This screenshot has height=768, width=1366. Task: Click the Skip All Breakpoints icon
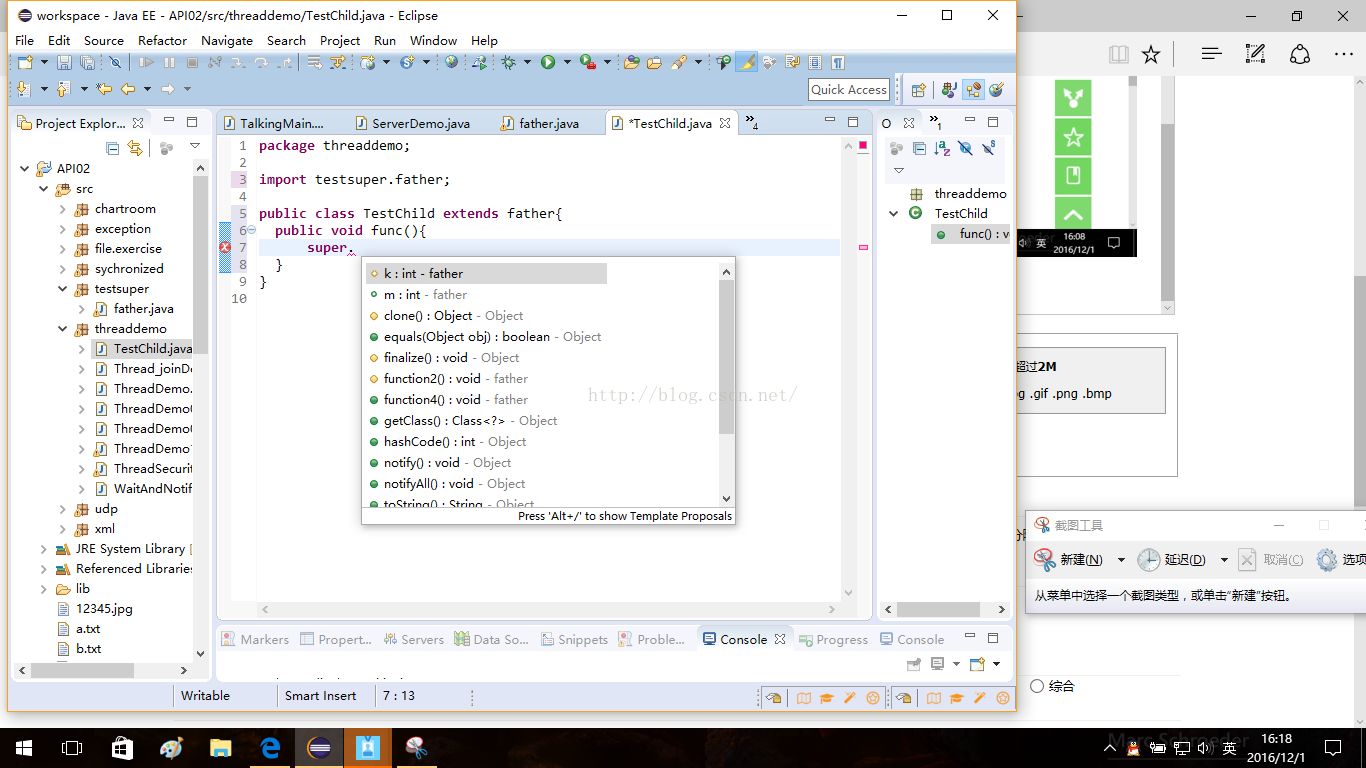(115, 62)
